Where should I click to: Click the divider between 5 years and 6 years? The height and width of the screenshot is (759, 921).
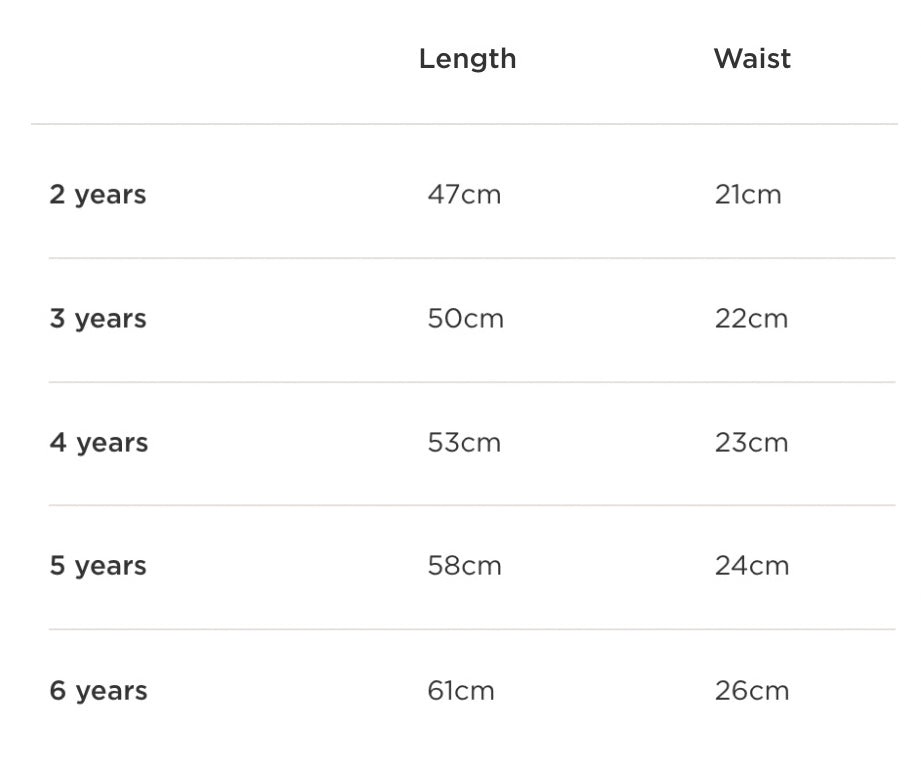click(472, 629)
